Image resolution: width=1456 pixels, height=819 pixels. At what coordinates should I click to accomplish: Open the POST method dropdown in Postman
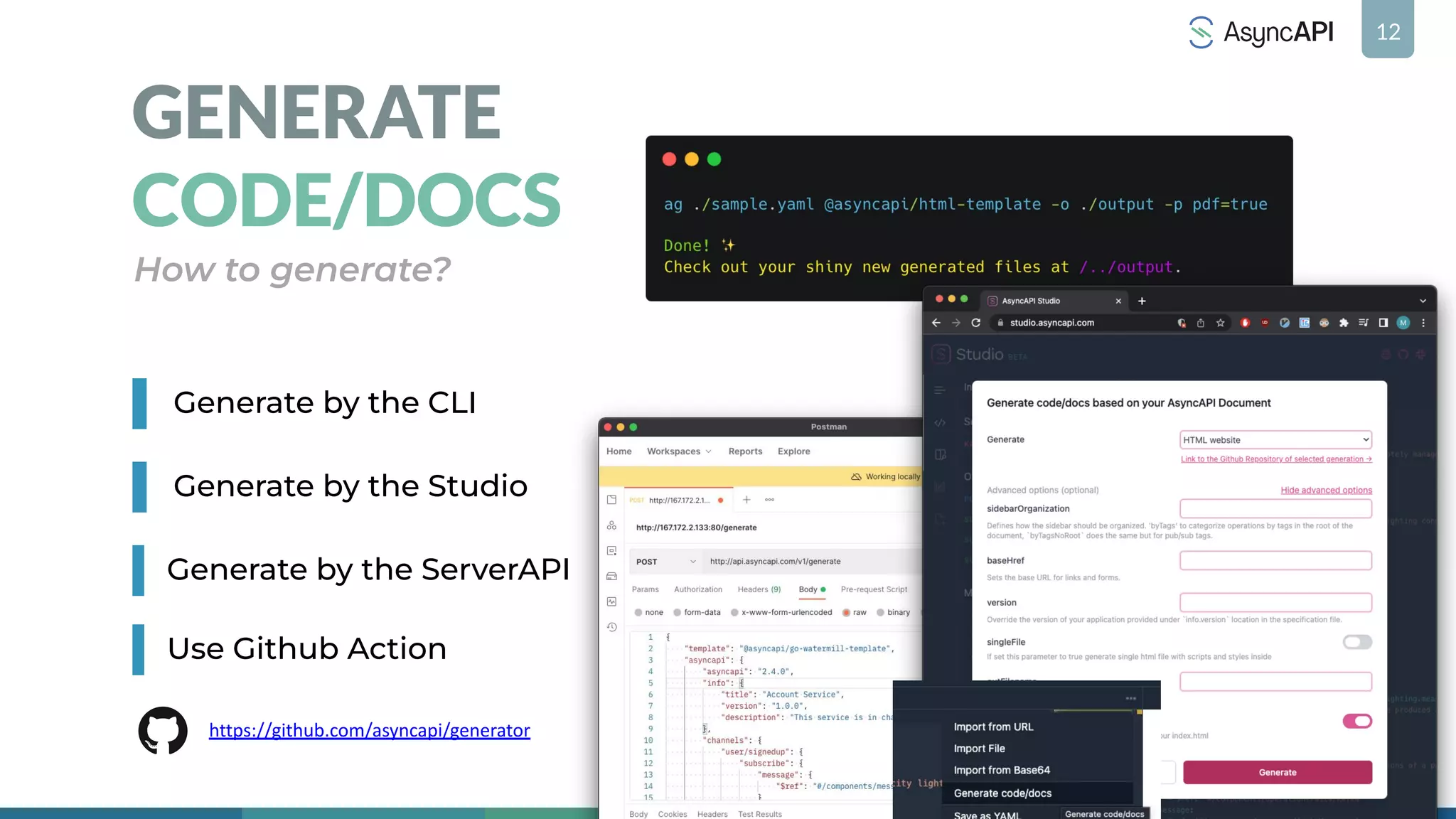(666, 562)
